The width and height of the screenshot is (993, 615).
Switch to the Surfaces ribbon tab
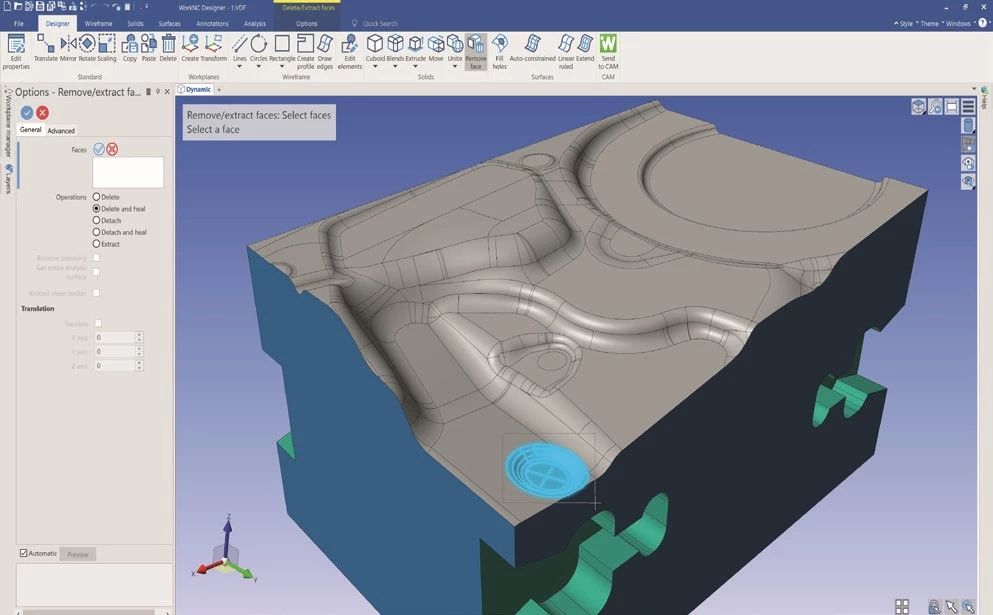point(169,23)
